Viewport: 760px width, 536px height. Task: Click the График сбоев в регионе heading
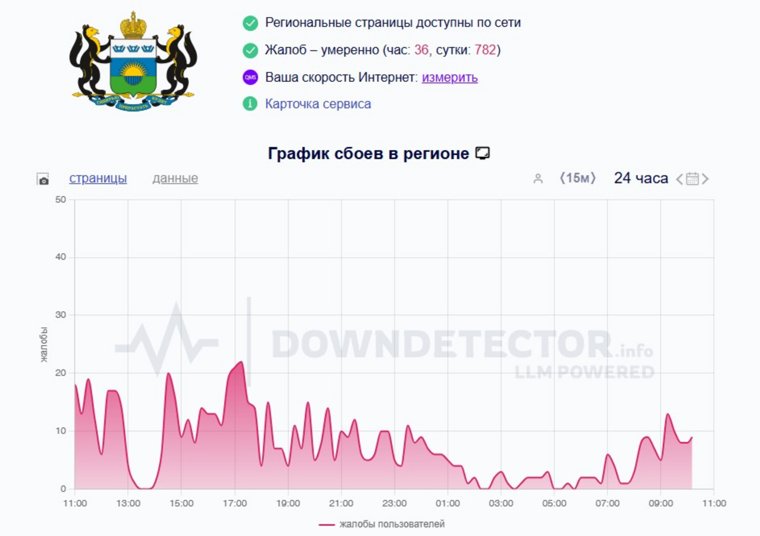(x=368, y=153)
